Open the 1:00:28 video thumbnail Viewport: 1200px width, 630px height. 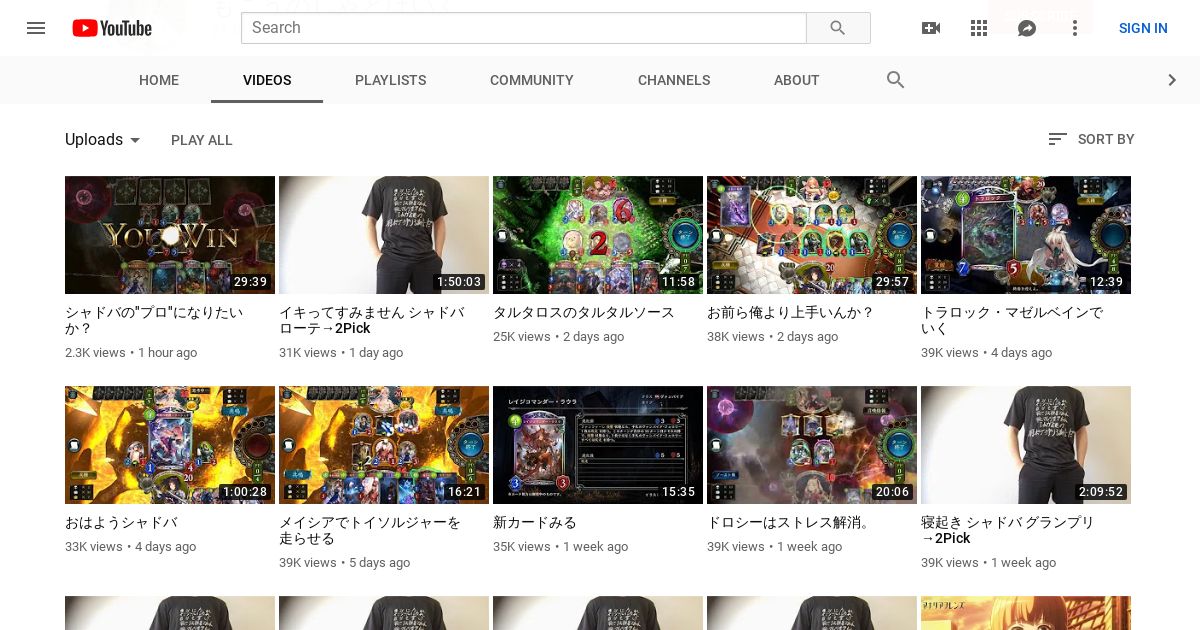tap(170, 445)
